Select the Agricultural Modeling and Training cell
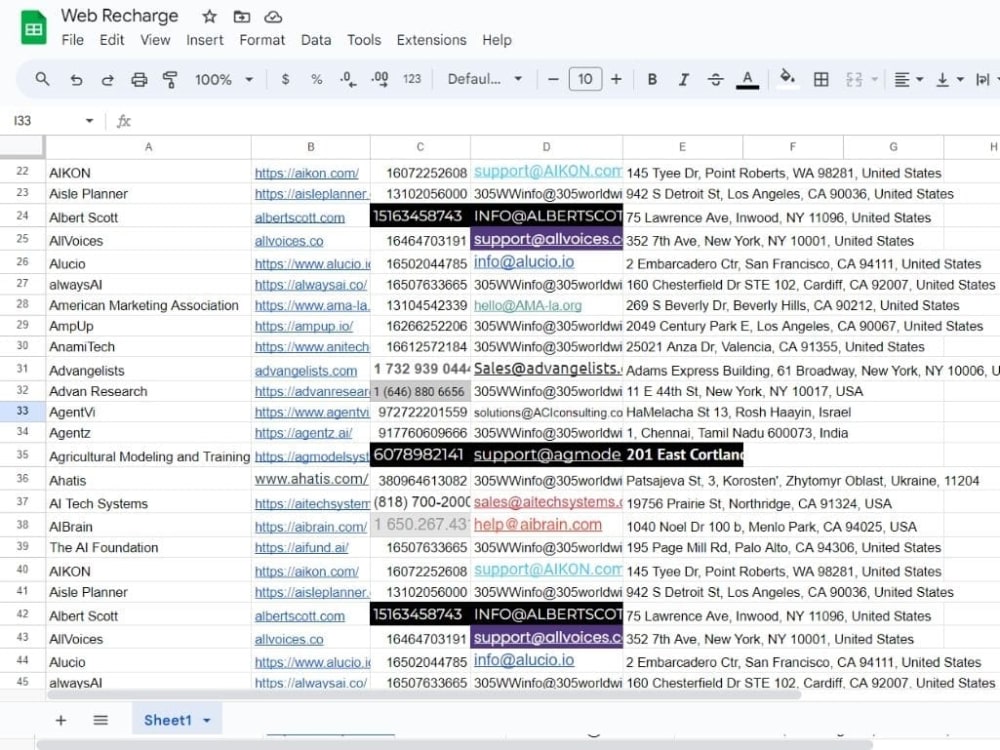1000x750 pixels. 148,456
